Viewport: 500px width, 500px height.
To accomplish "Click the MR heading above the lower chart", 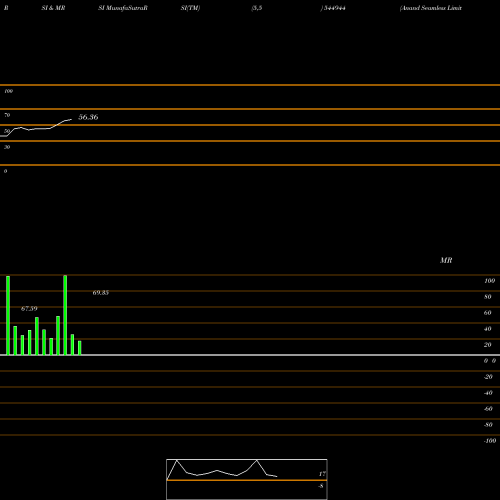I will [446, 260].
